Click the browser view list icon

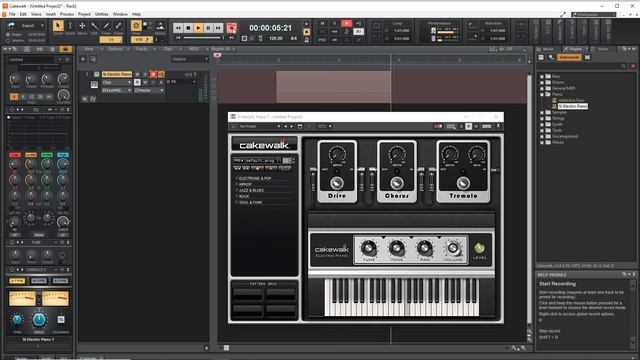(x=541, y=58)
